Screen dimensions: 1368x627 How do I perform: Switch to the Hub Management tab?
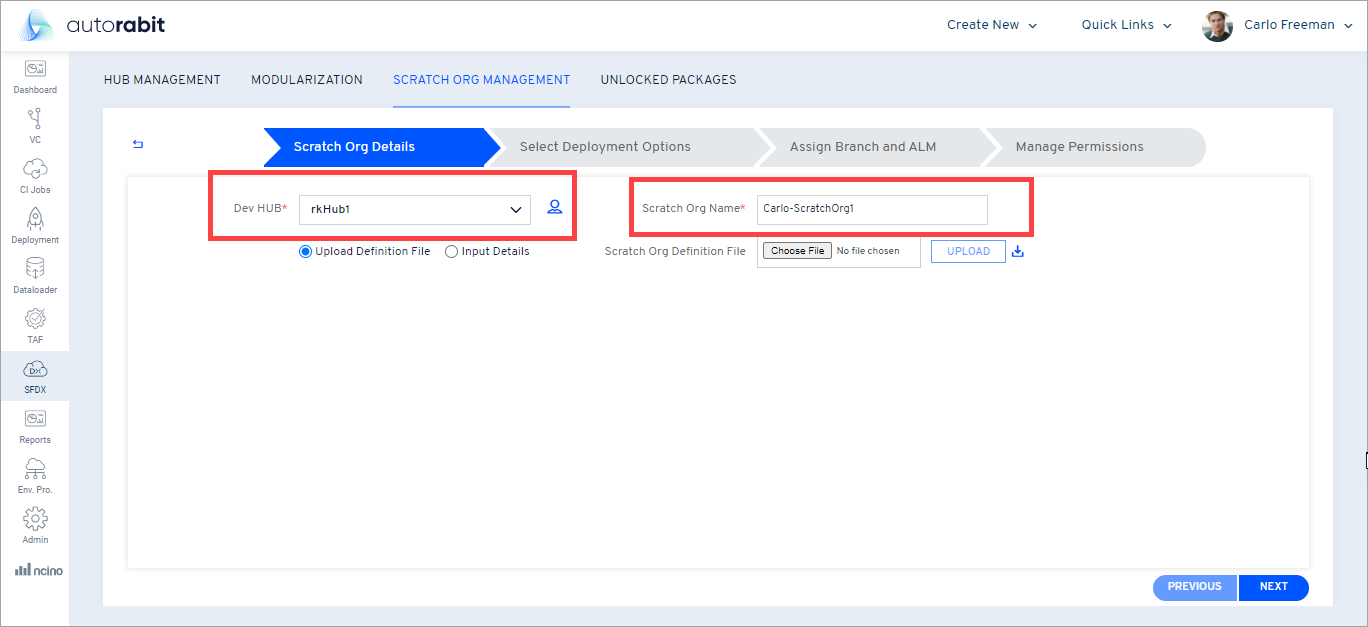tap(162, 80)
